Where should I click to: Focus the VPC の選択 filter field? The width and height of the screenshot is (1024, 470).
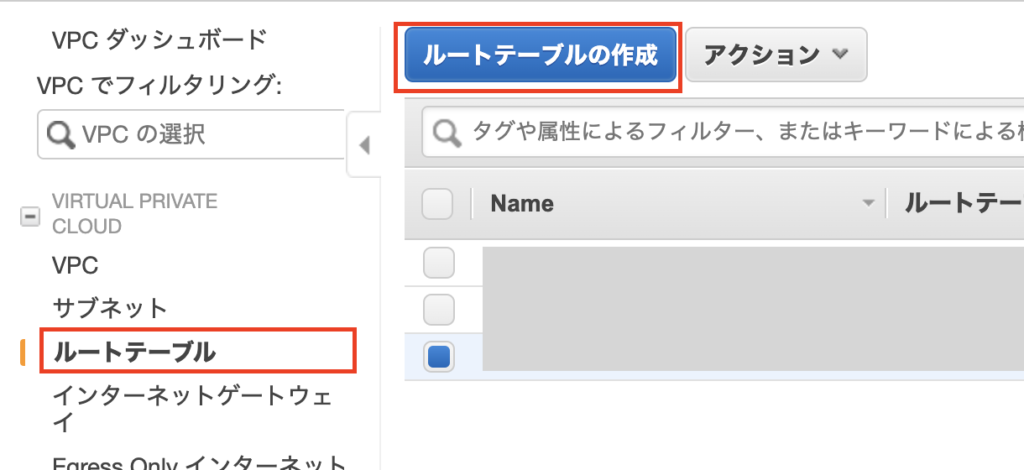pyautogui.click(x=210, y=134)
